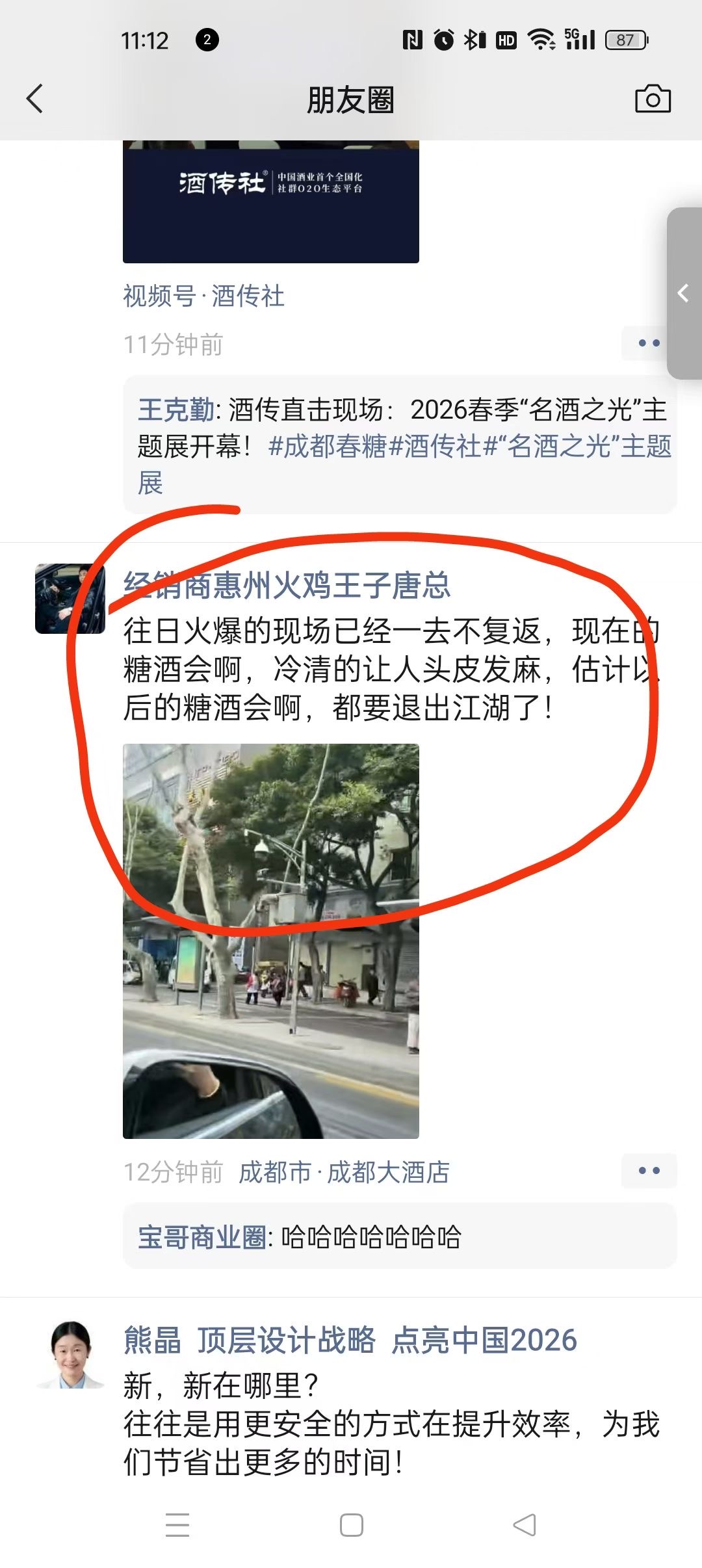The height and width of the screenshot is (1568, 702).
Task: Open profile name 经销商惠州火鸡王子唐总
Action: pyautogui.click(x=287, y=585)
